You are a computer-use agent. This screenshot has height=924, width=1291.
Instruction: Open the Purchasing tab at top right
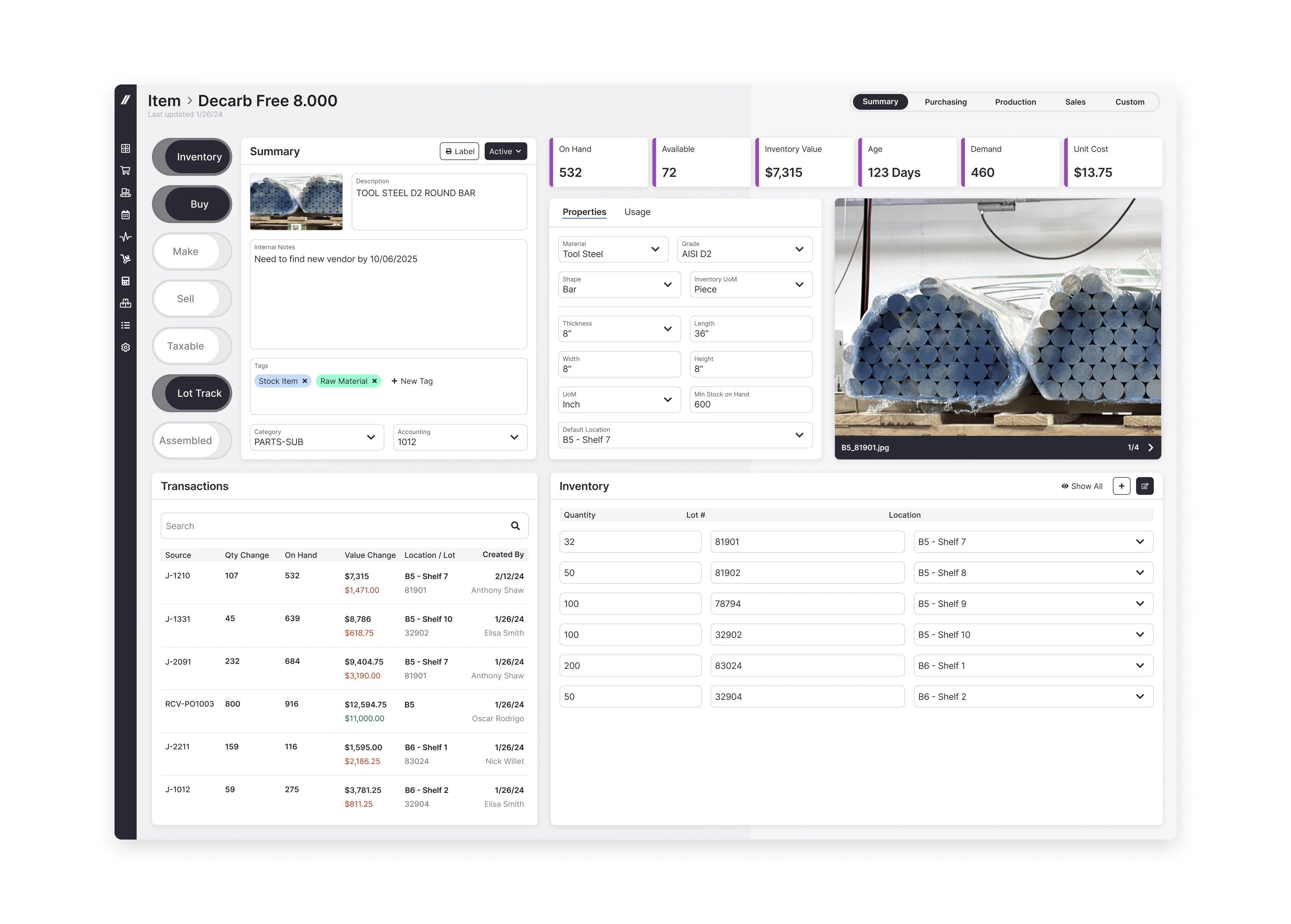[945, 102]
